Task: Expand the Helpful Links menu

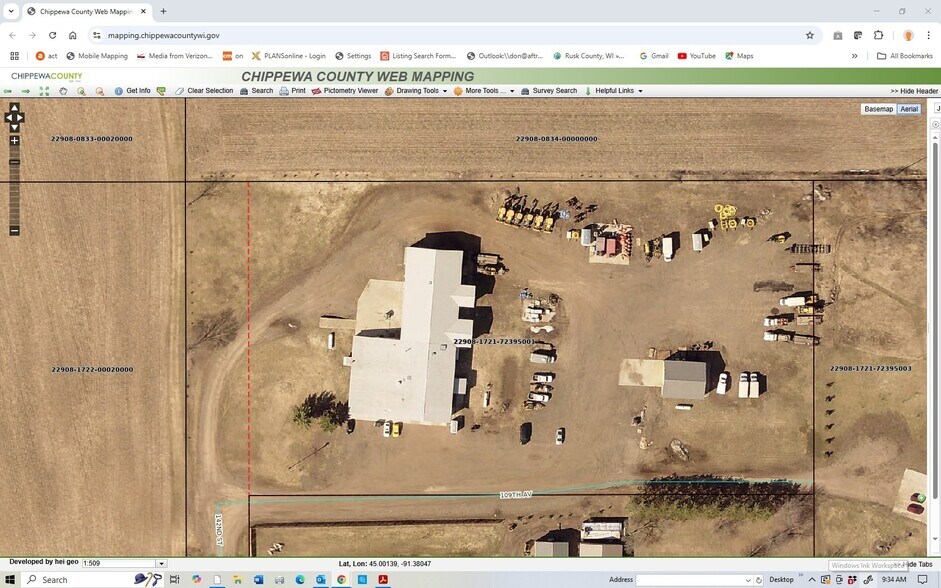Action: [x=613, y=91]
